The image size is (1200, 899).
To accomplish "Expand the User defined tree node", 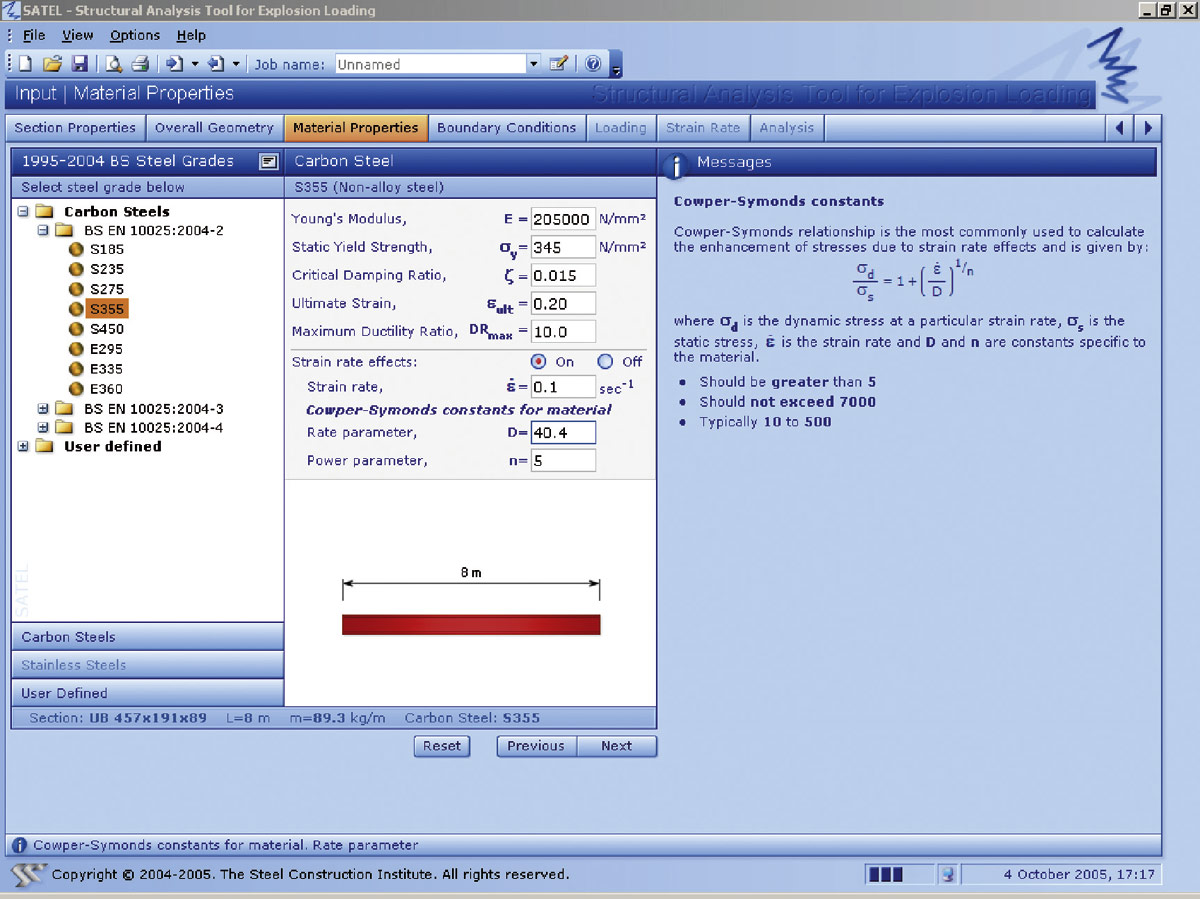I will (x=23, y=447).
